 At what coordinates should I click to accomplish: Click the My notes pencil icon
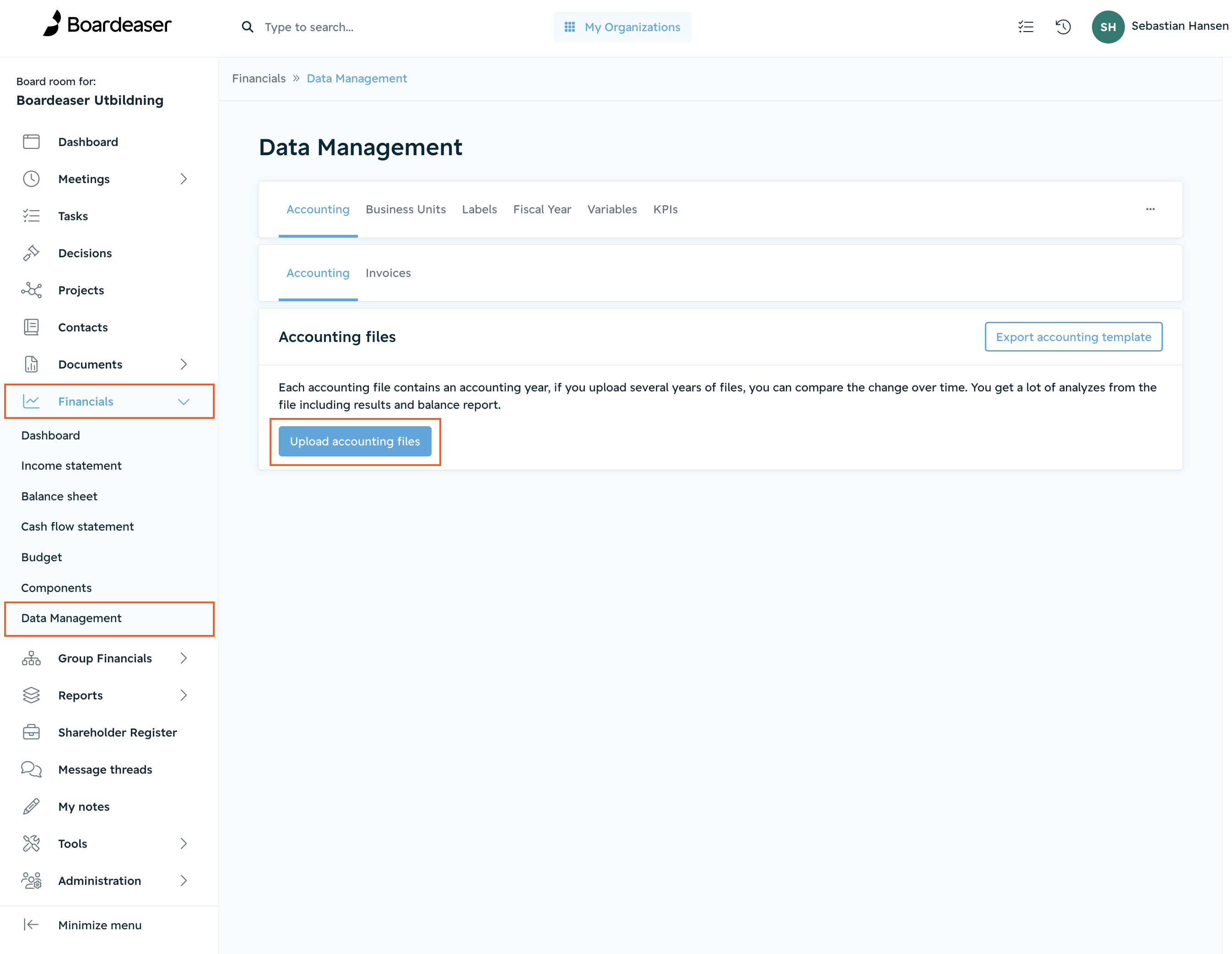[31, 807]
